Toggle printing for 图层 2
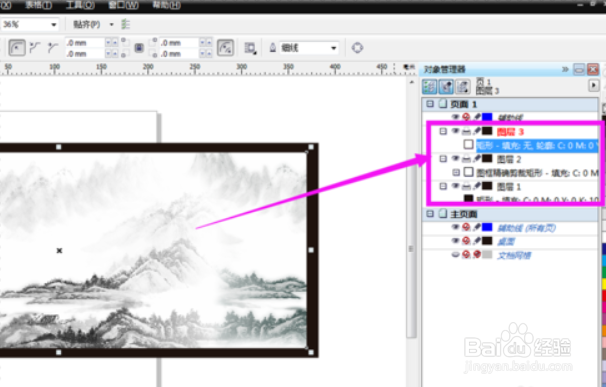The image size is (606, 387). tap(466, 159)
